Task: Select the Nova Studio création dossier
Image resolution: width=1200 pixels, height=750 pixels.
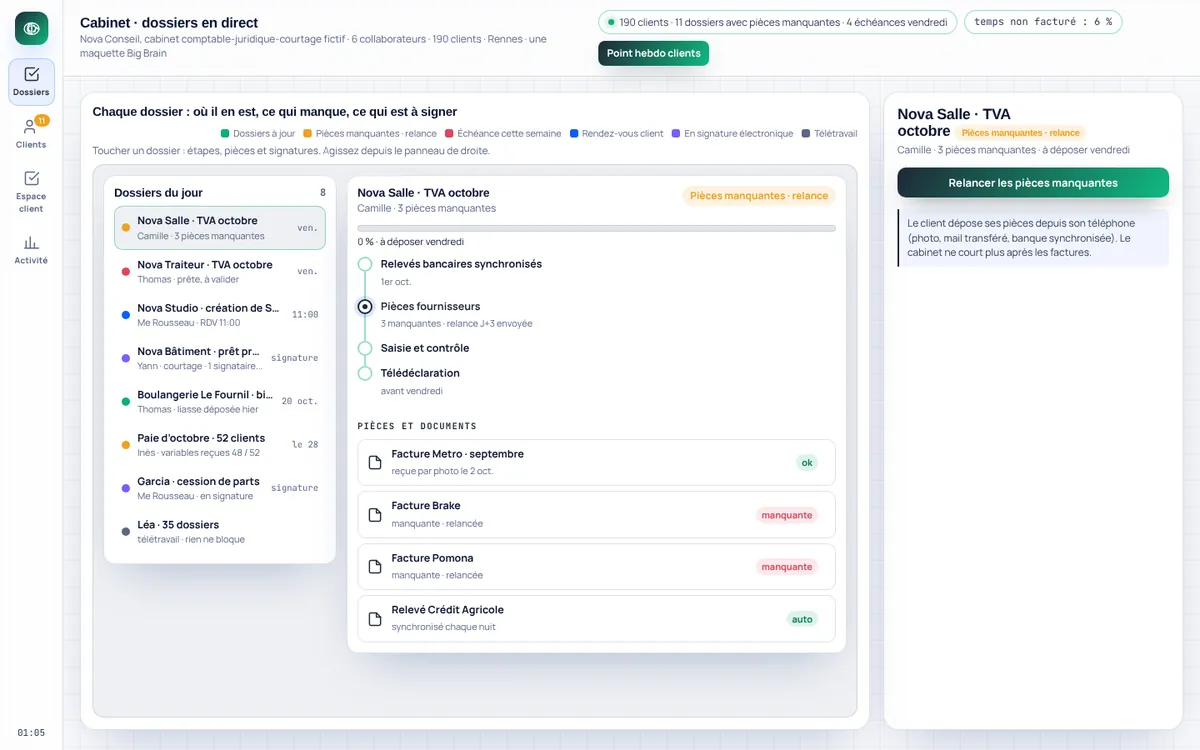Action: pos(220,315)
